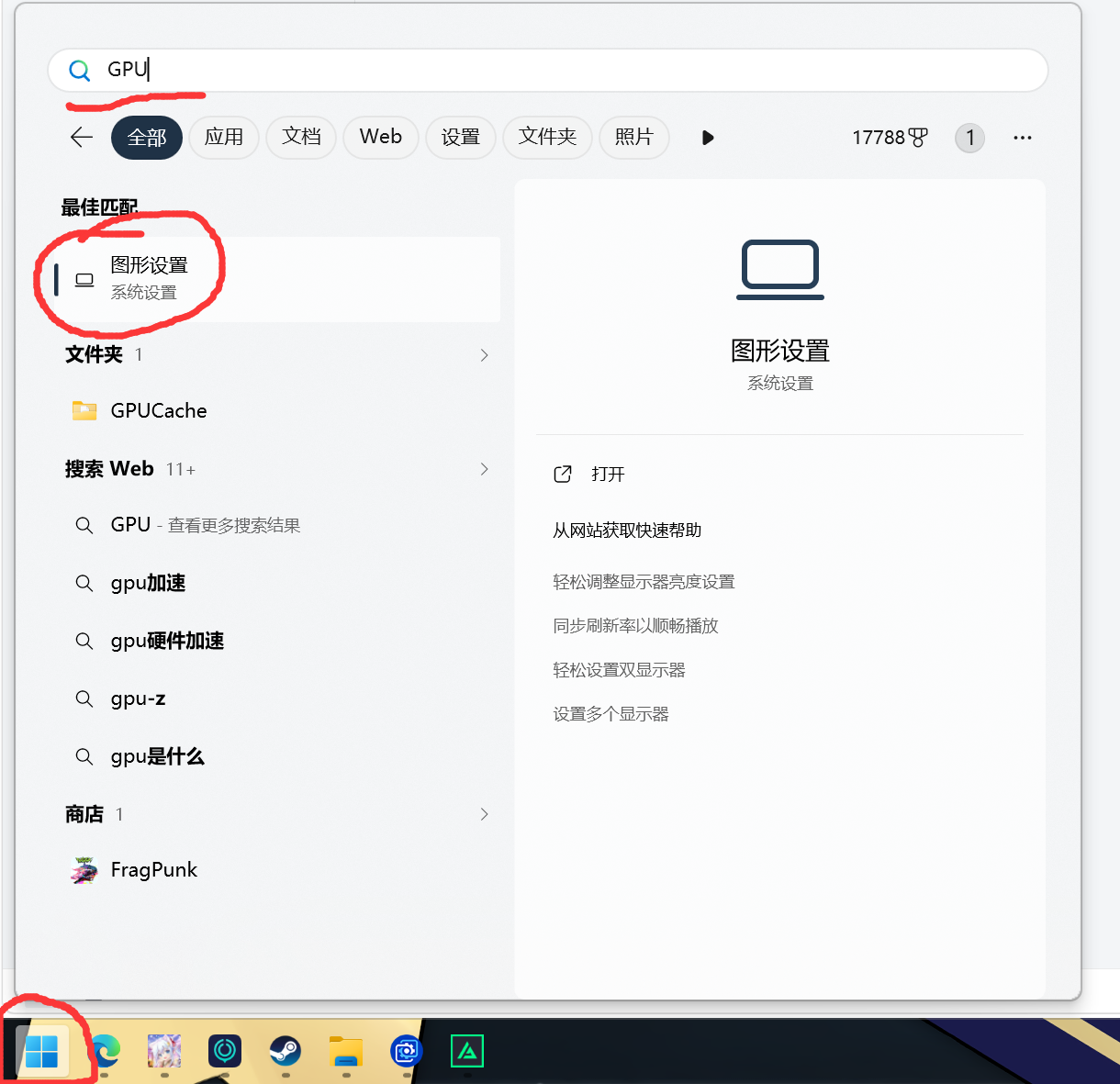Open the three-dot more options menu
Screen dimensions: 1120x1084
[1023, 138]
